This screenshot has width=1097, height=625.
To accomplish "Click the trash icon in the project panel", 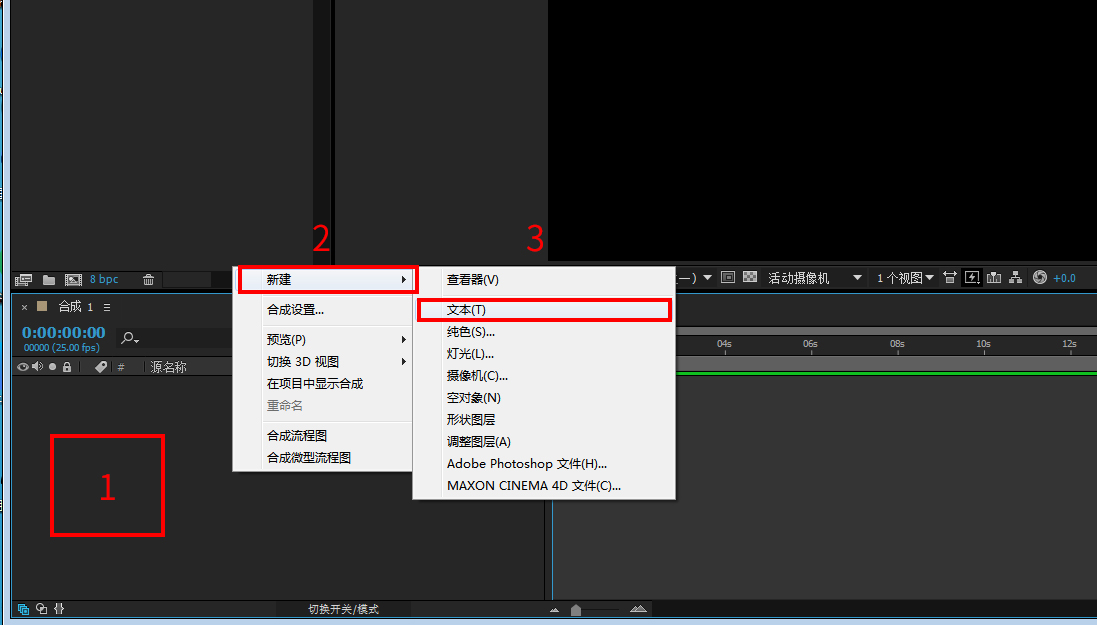I will tap(148, 279).
